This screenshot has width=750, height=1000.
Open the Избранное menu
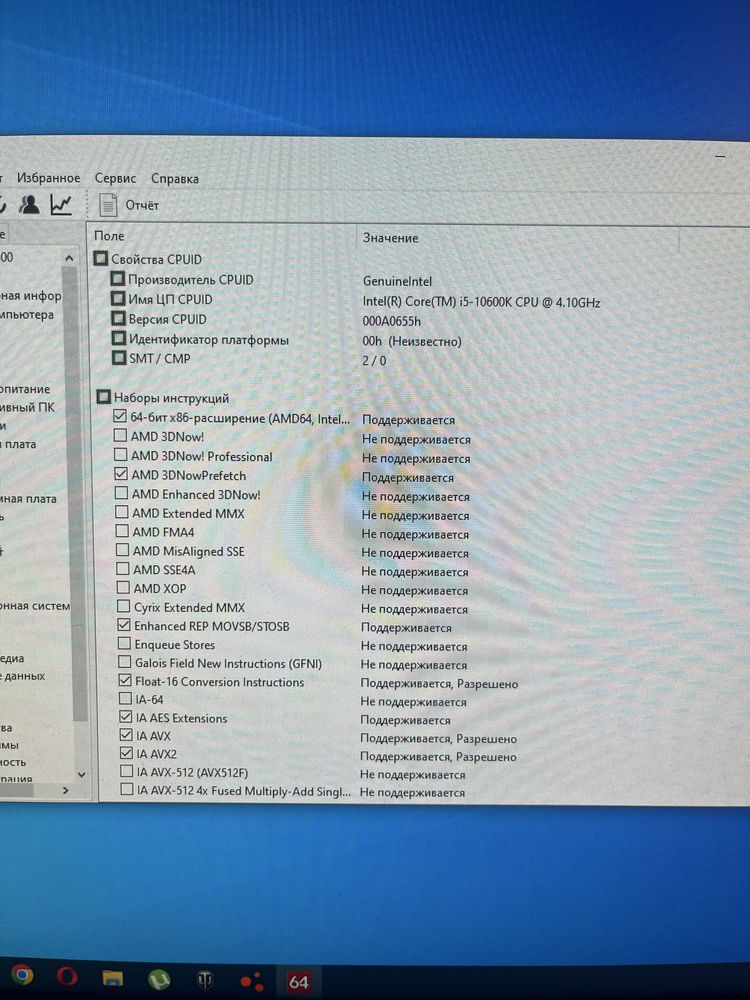(x=48, y=178)
